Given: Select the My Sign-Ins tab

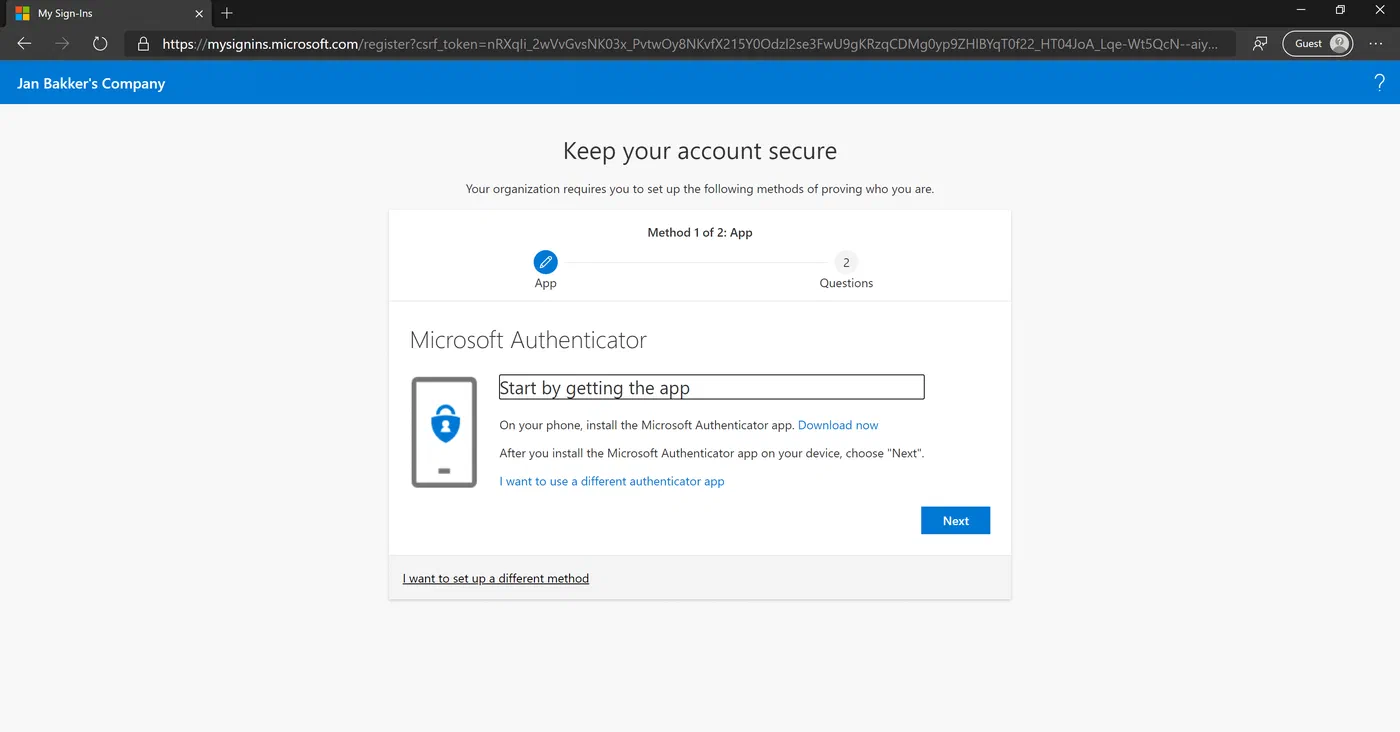Looking at the screenshot, I should pyautogui.click(x=108, y=14).
